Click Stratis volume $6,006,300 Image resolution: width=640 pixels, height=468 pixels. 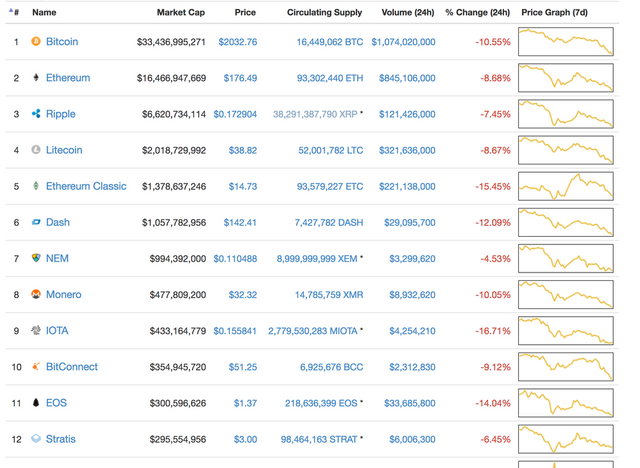[x=412, y=439]
